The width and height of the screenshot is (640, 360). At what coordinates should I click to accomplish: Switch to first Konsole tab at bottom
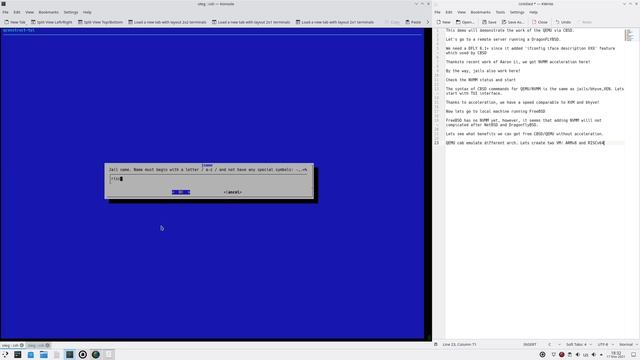[x=12, y=345]
